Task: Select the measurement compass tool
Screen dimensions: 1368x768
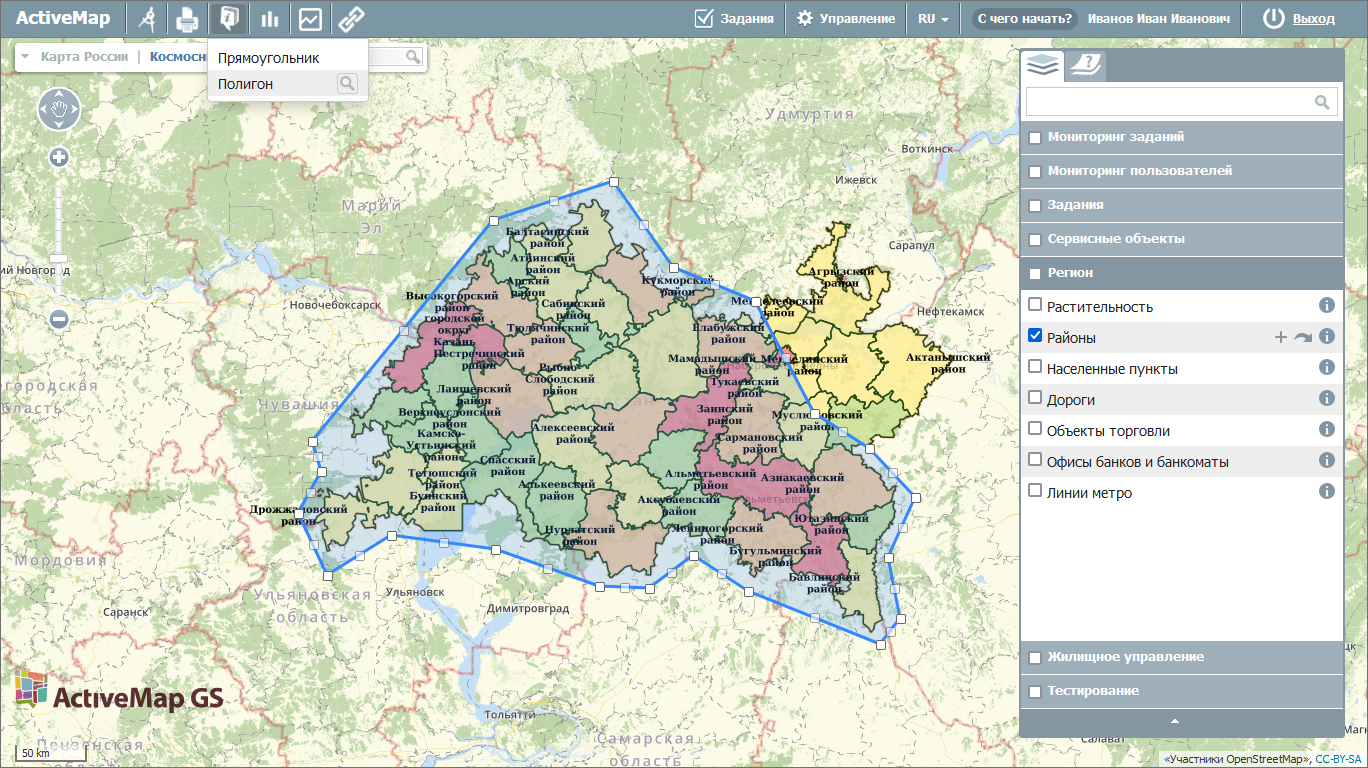Action: [147, 18]
